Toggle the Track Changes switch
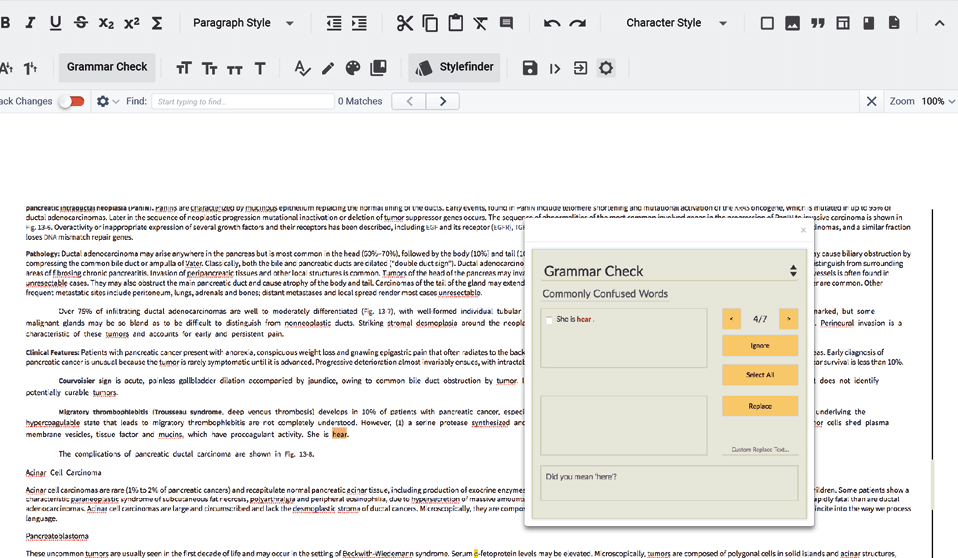This screenshot has height=558, width=958. 71,101
